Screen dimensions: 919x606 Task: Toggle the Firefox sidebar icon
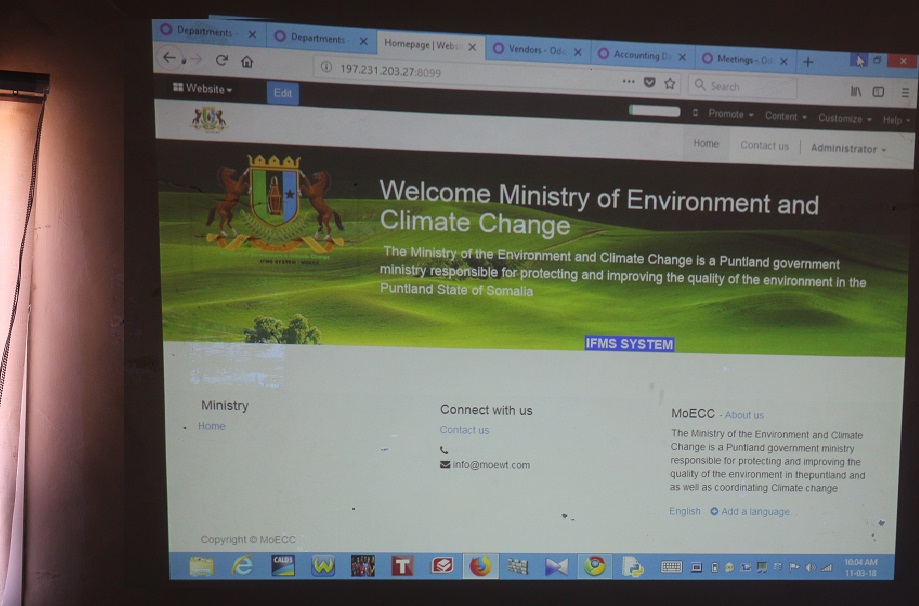pos(878,91)
